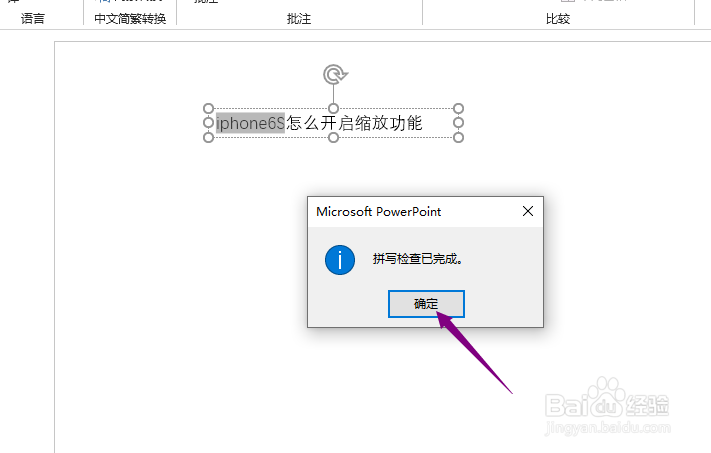Screen dimensions: 711x453
Task: Click the 比较 group label in the ribbon
Action: pyautogui.click(x=558, y=19)
